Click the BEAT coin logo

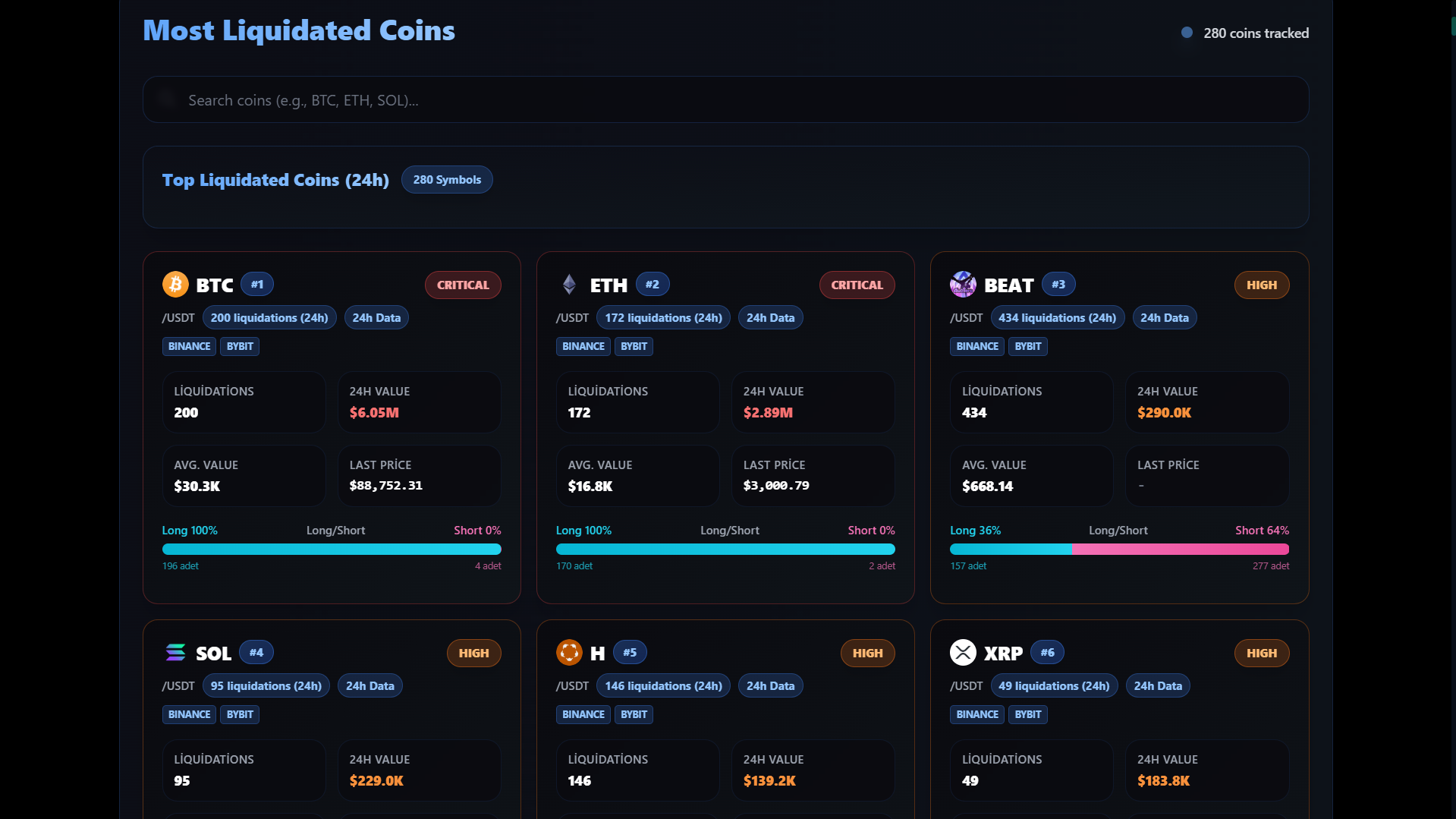pos(963,285)
